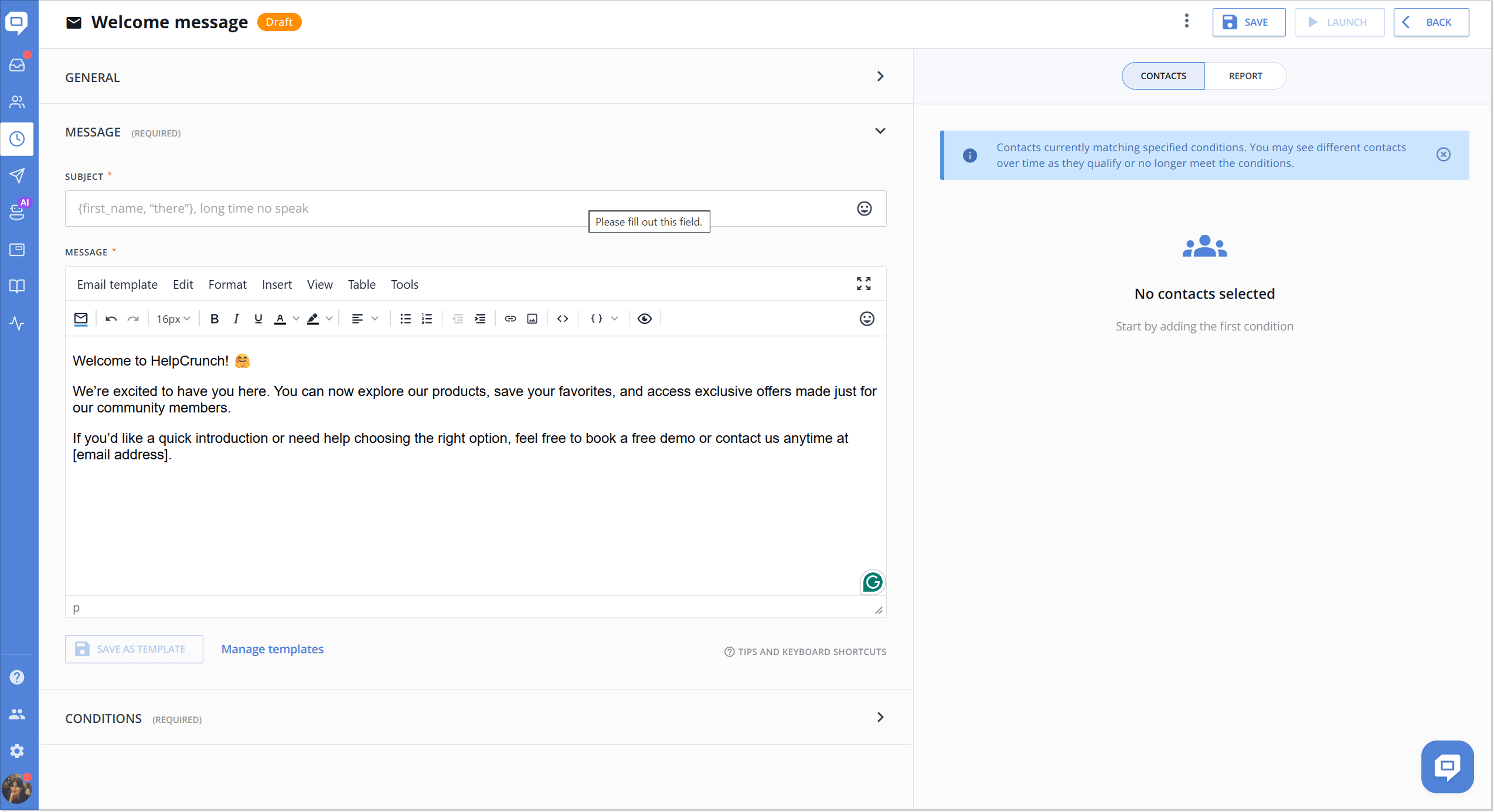
Task: Open the custom attributes braces dropdown
Action: click(604, 319)
